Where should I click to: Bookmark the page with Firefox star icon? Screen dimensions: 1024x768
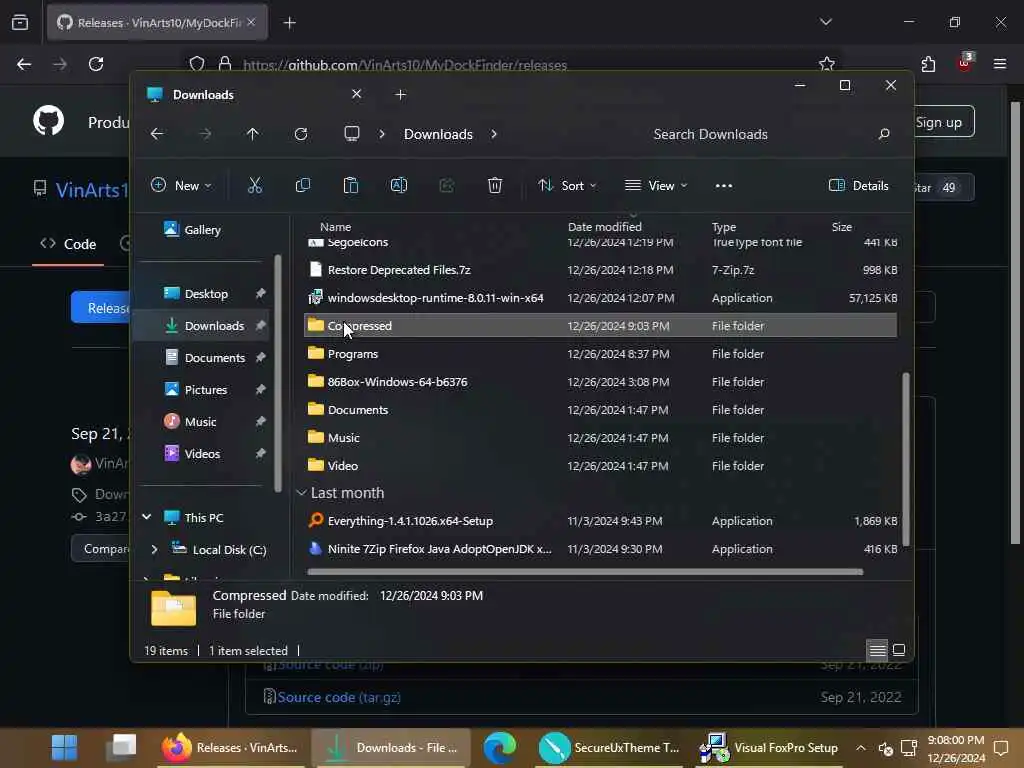point(827,64)
